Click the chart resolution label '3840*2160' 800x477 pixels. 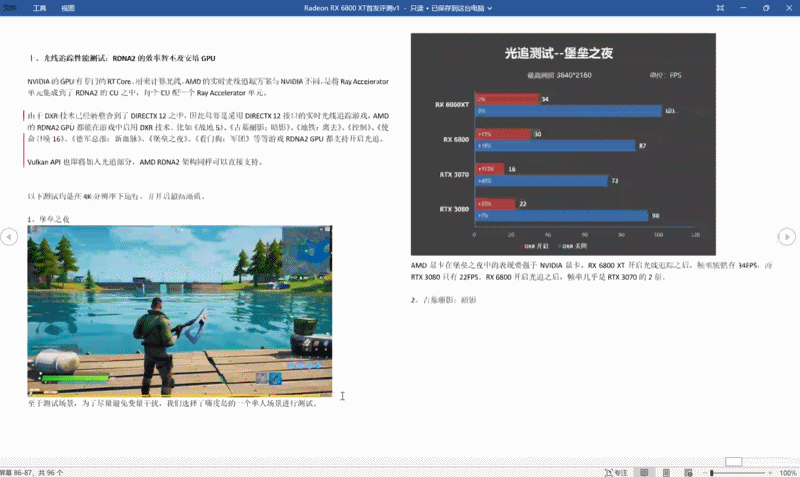coord(574,75)
